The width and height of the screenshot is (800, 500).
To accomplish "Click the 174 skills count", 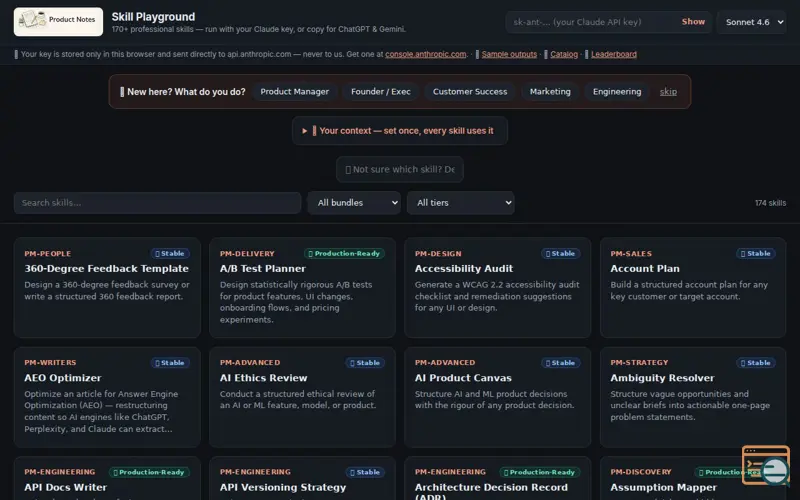I will click(770, 203).
